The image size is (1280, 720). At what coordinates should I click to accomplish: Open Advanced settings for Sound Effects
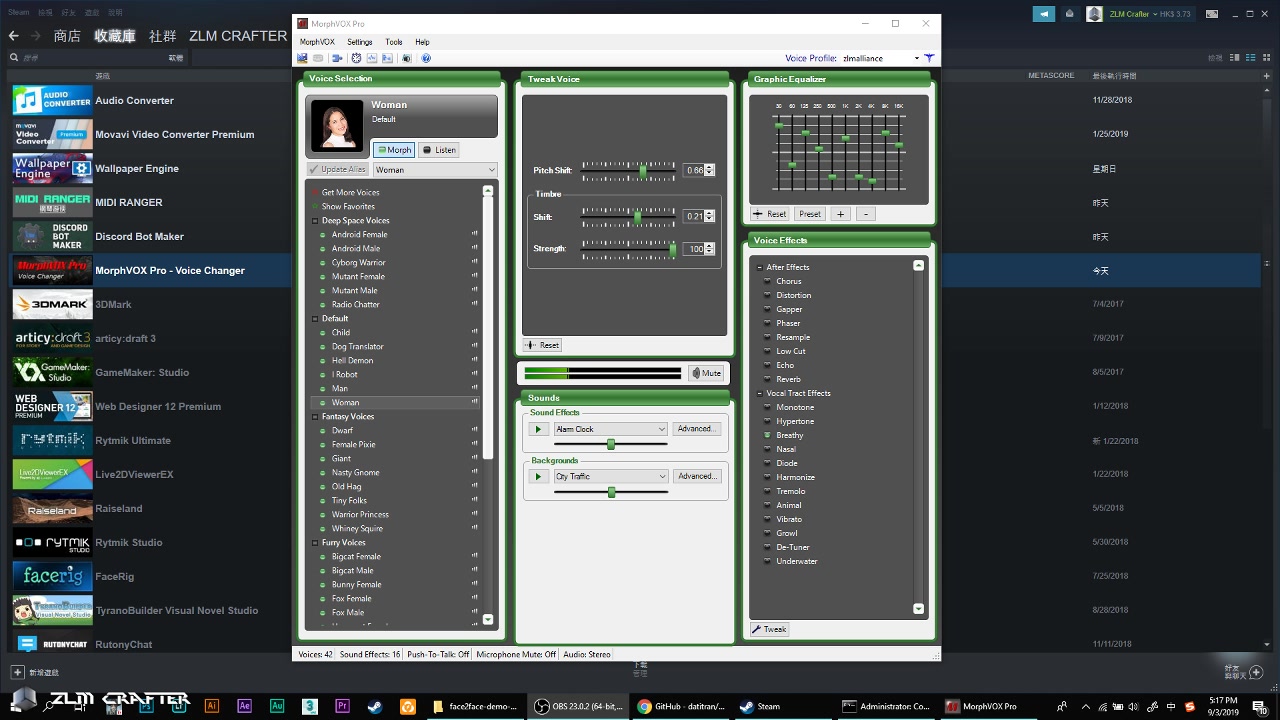[x=696, y=429]
